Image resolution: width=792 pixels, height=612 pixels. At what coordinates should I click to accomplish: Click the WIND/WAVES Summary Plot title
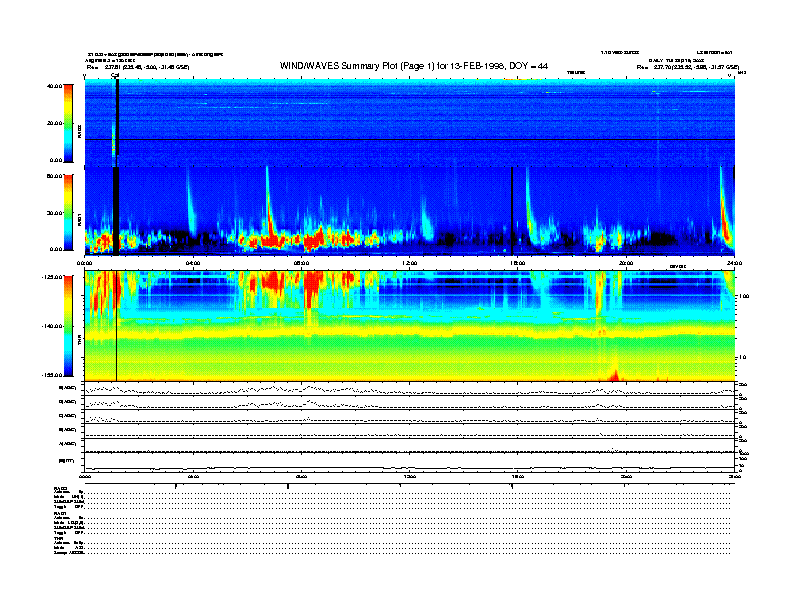414,66
